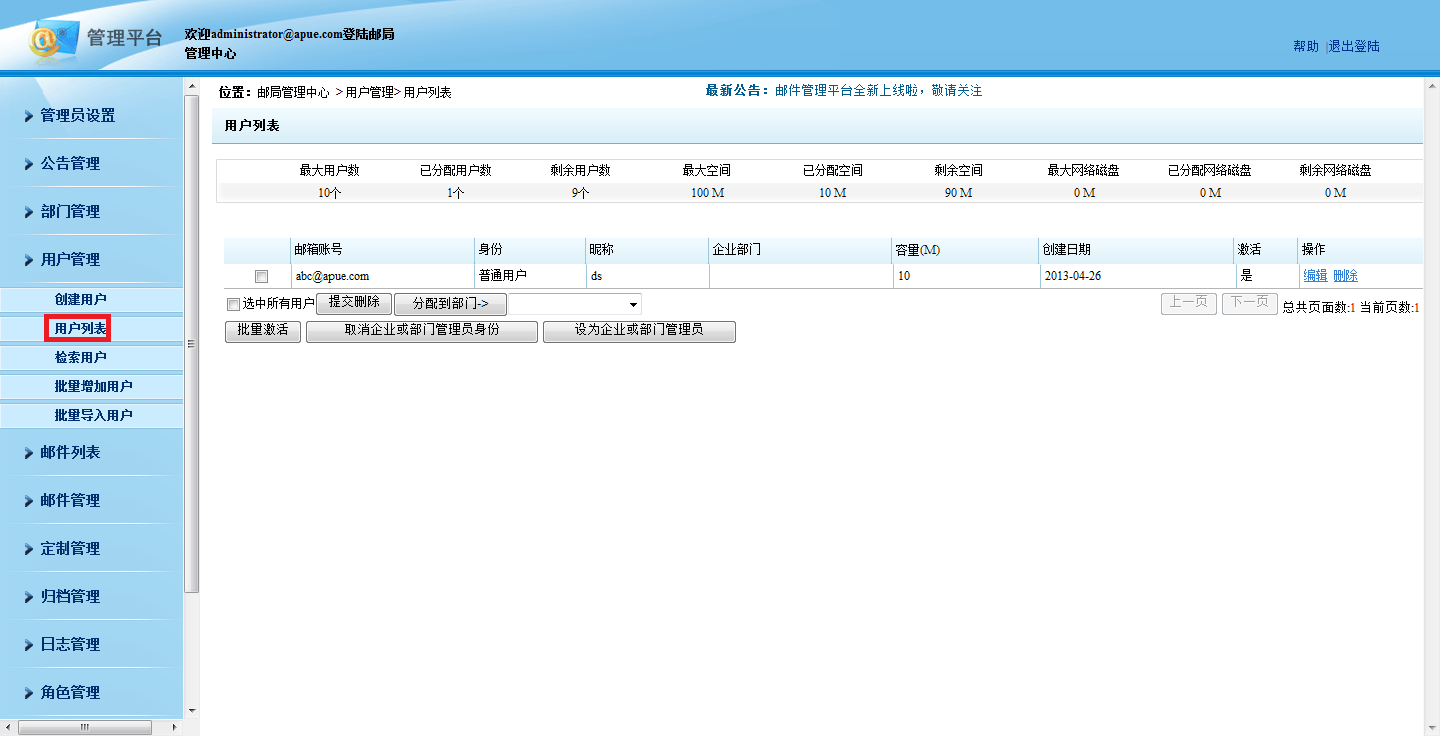This screenshot has height=736, width=1440.
Task: Check the box for abc@apue.com
Action: pos(261,276)
